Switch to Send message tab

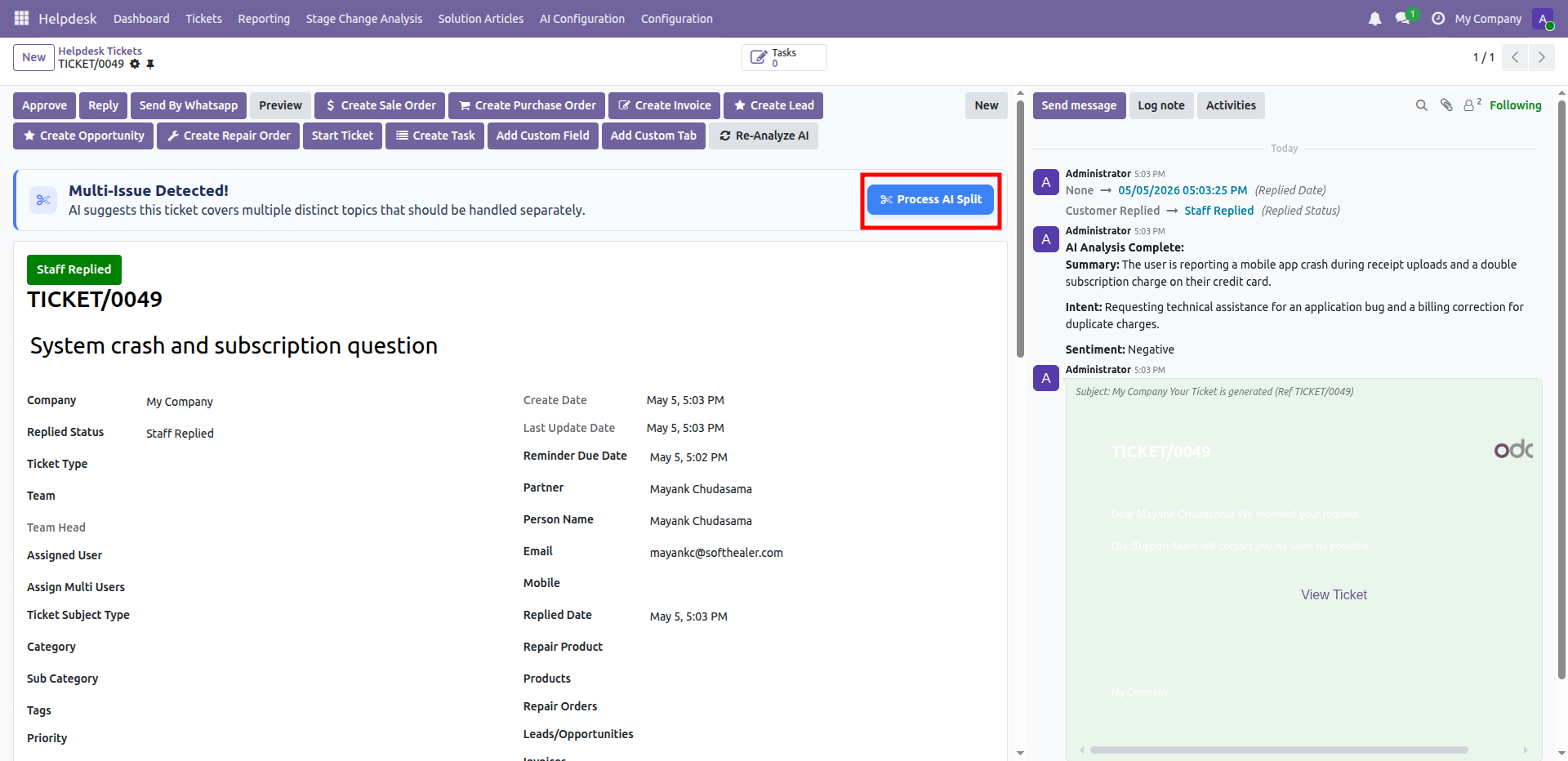(1079, 105)
